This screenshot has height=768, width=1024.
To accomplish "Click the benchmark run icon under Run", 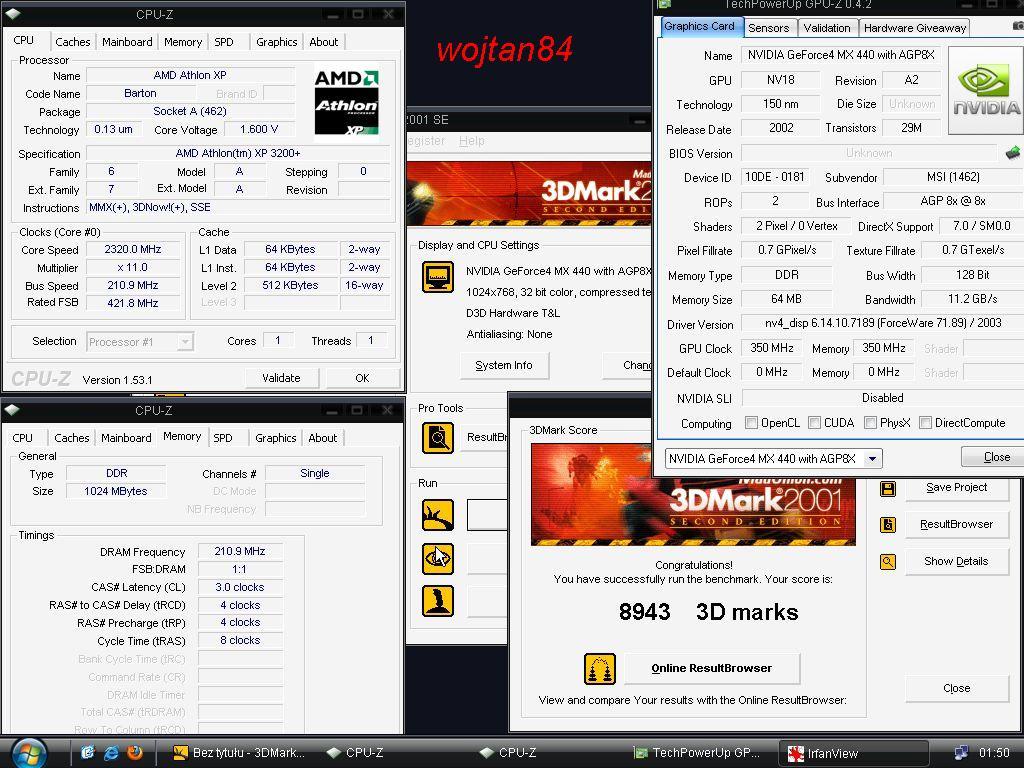I will [438, 515].
